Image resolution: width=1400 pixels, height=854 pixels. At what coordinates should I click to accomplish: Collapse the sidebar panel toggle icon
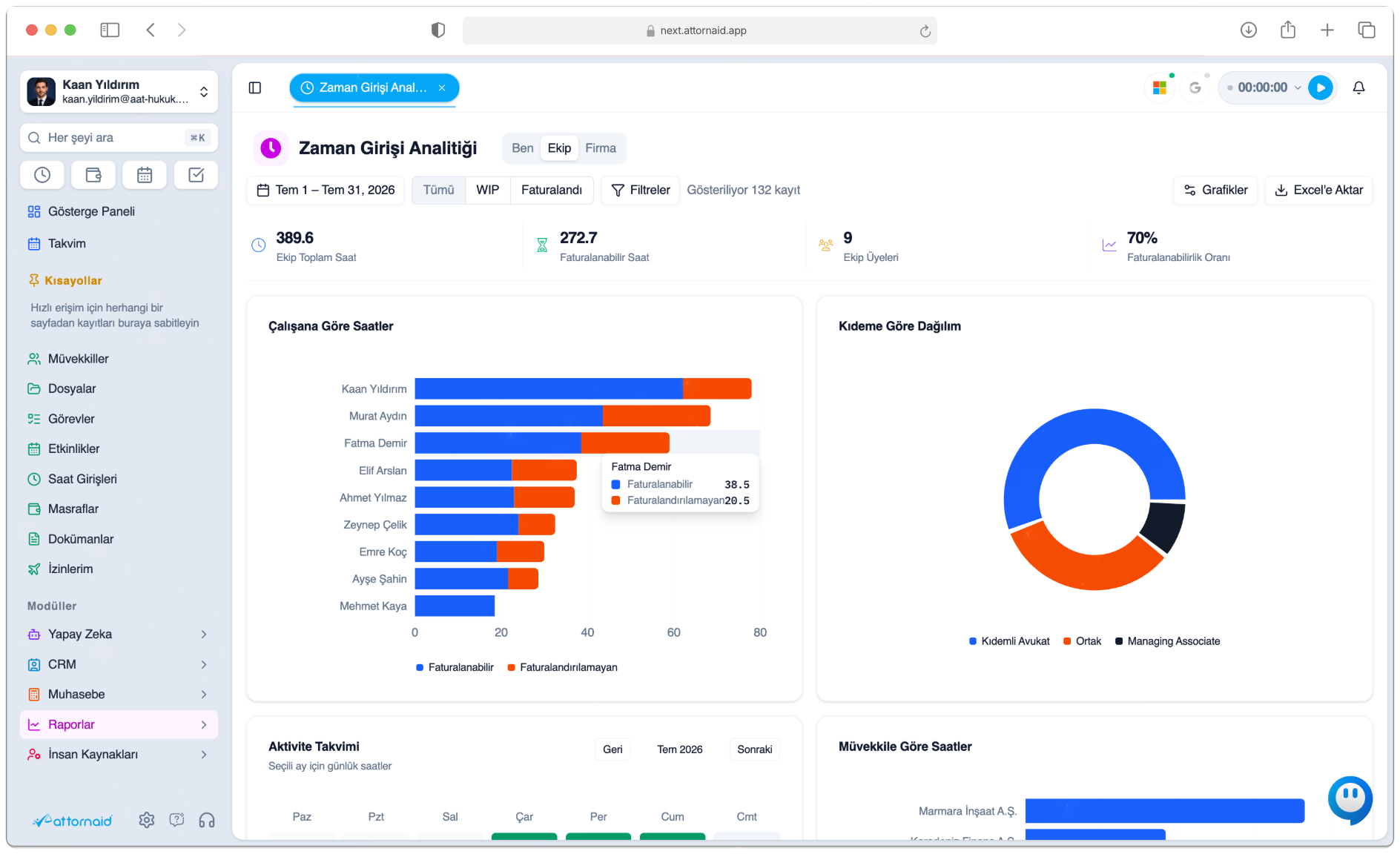click(x=255, y=87)
